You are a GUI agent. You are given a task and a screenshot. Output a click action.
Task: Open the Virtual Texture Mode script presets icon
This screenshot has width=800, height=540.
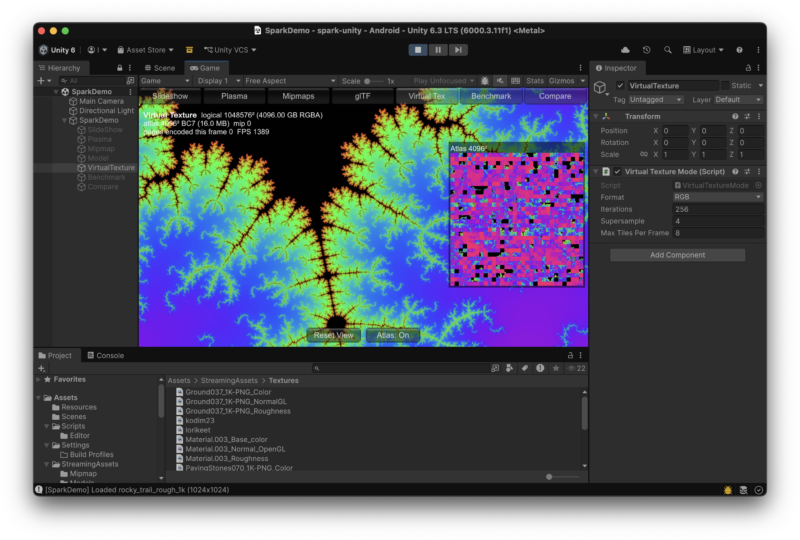point(747,171)
